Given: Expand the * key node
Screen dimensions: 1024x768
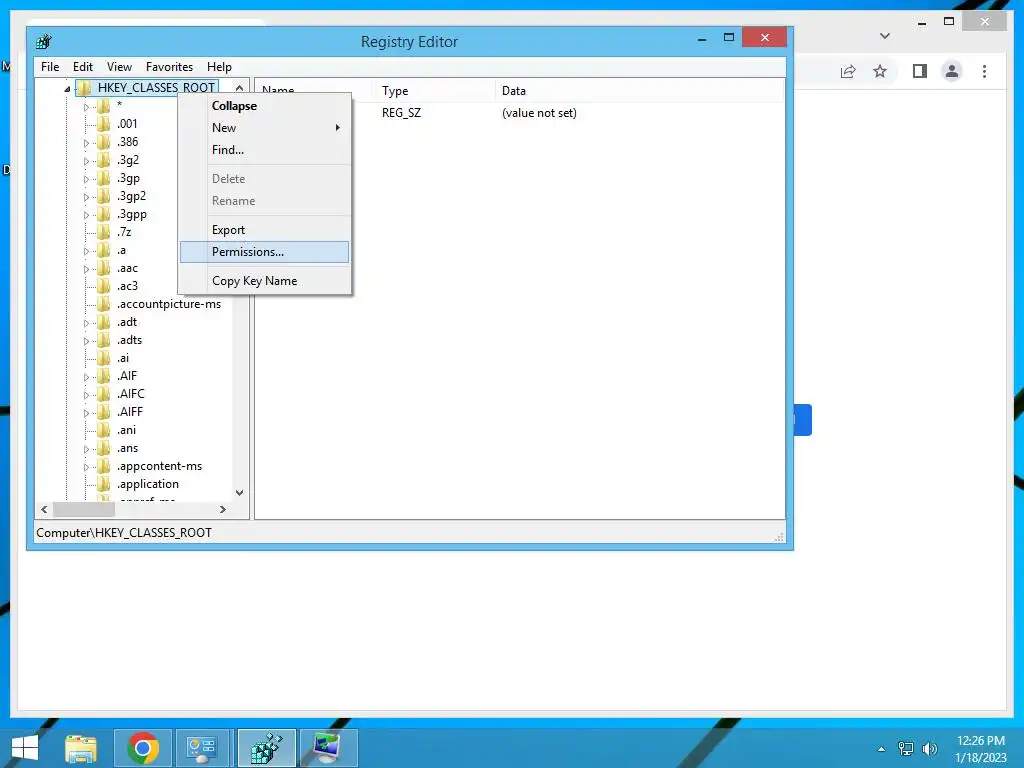Looking at the screenshot, I should pos(86,107).
